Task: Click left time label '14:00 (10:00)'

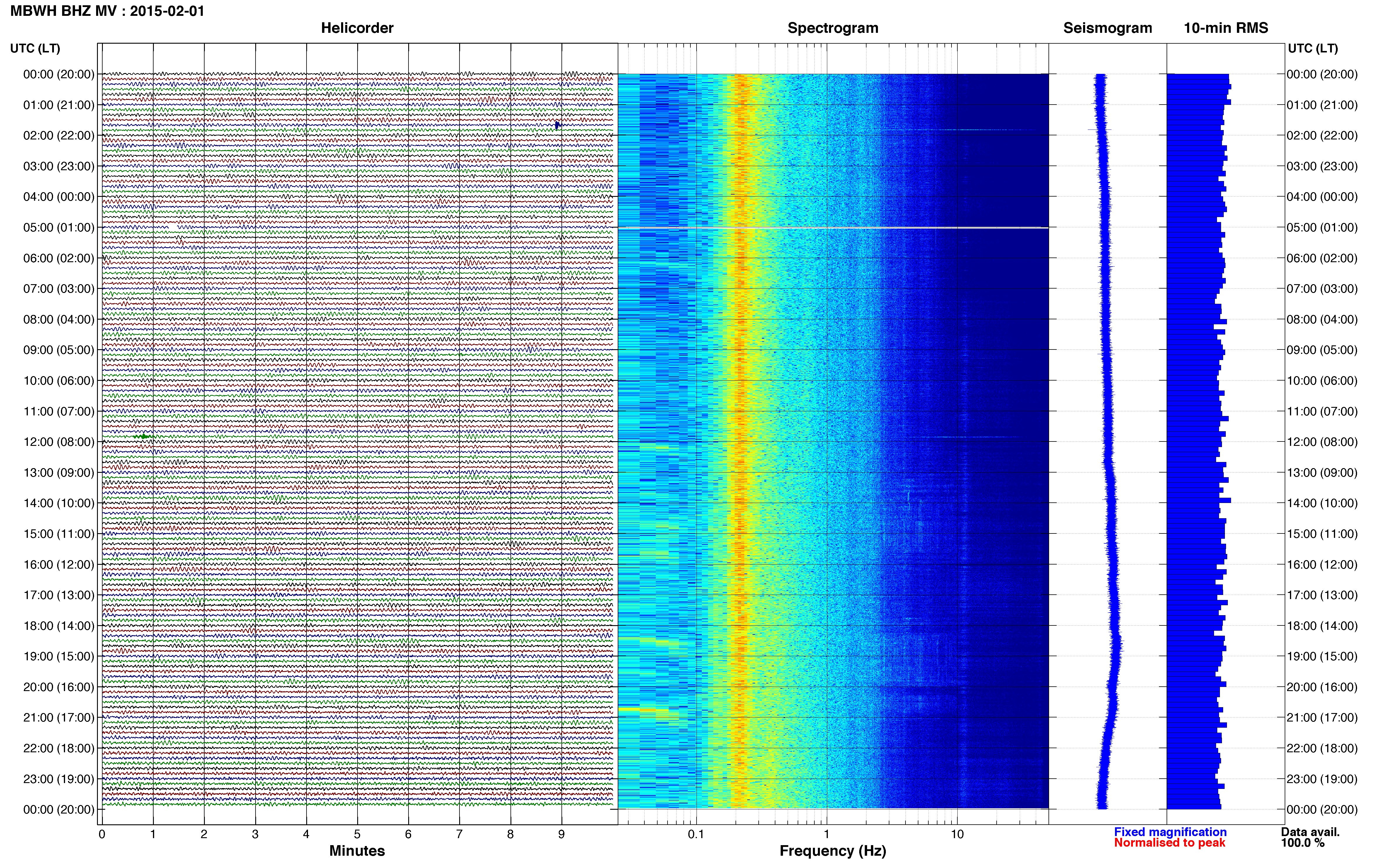Action: click(59, 504)
